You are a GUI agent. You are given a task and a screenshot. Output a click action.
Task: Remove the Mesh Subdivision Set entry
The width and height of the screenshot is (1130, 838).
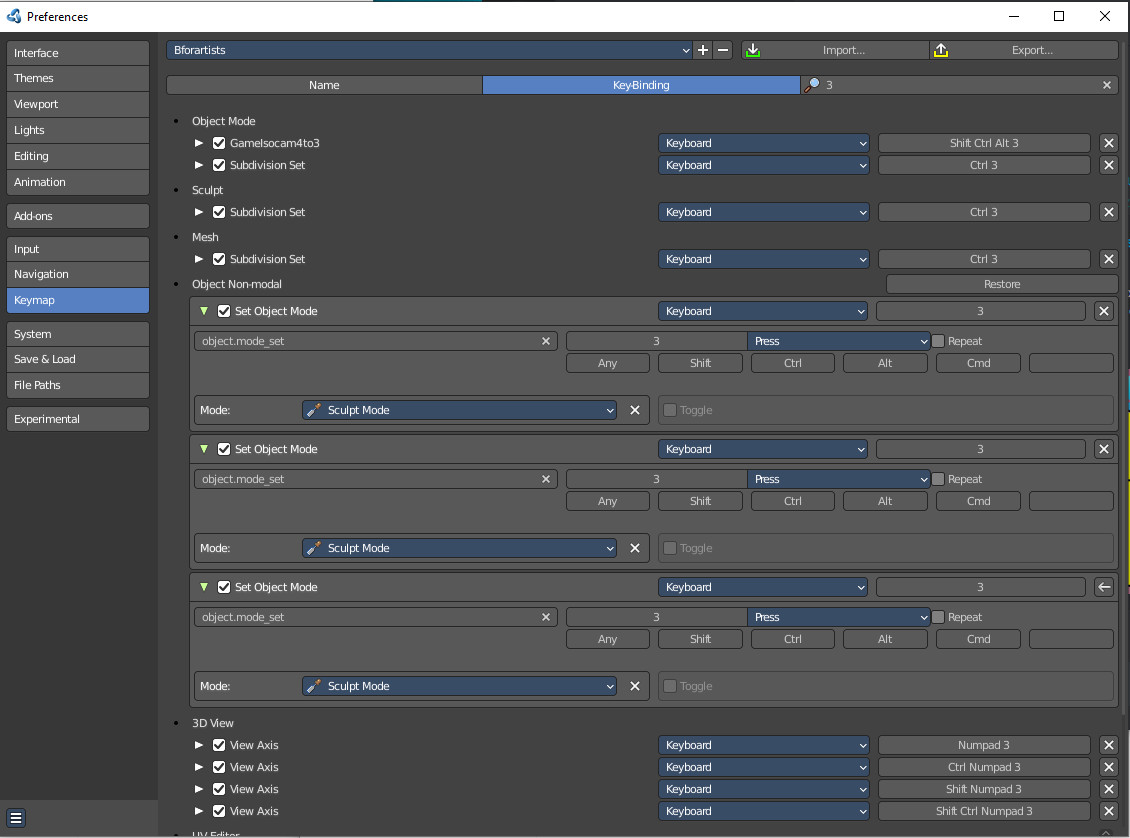(x=1108, y=259)
